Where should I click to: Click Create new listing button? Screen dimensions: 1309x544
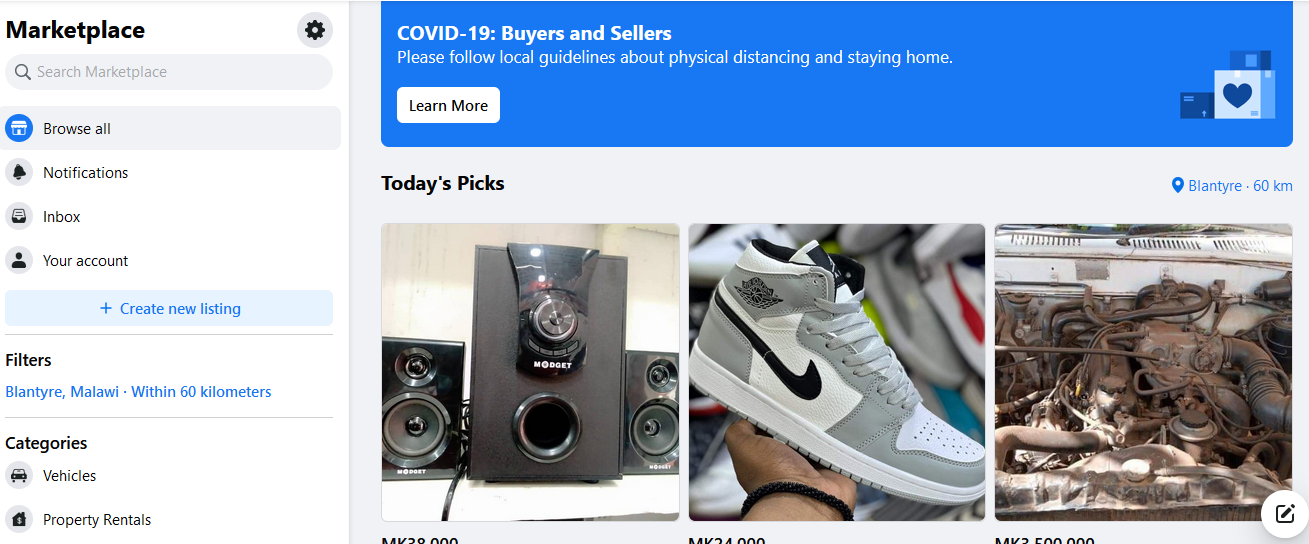click(169, 308)
